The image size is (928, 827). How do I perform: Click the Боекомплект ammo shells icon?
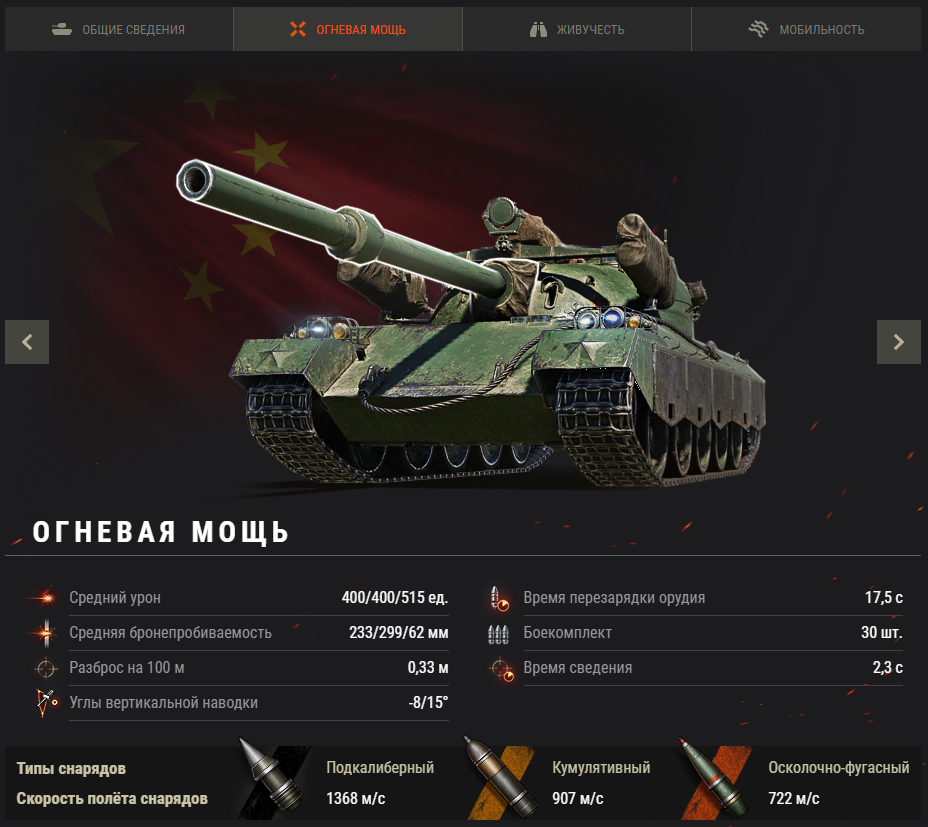pos(498,634)
